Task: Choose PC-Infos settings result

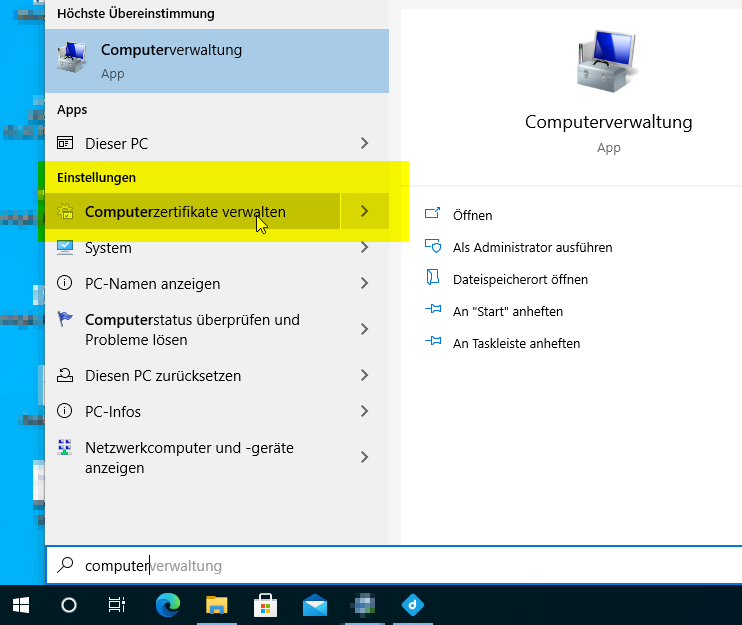Action: click(x=113, y=412)
